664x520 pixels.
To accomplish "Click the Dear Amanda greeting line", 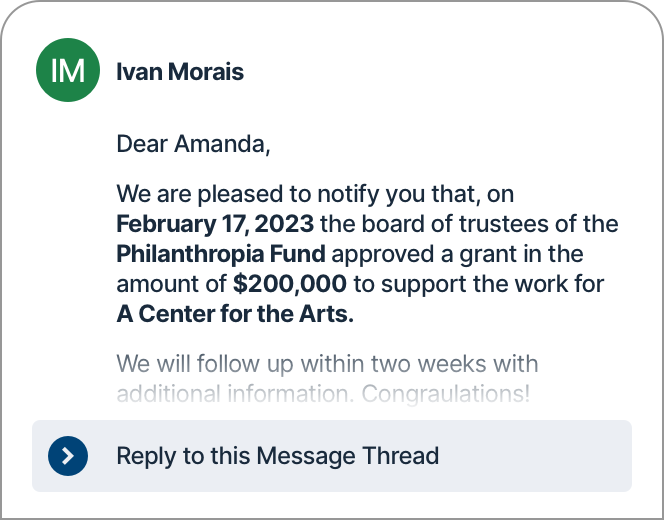I will [x=193, y=144].
